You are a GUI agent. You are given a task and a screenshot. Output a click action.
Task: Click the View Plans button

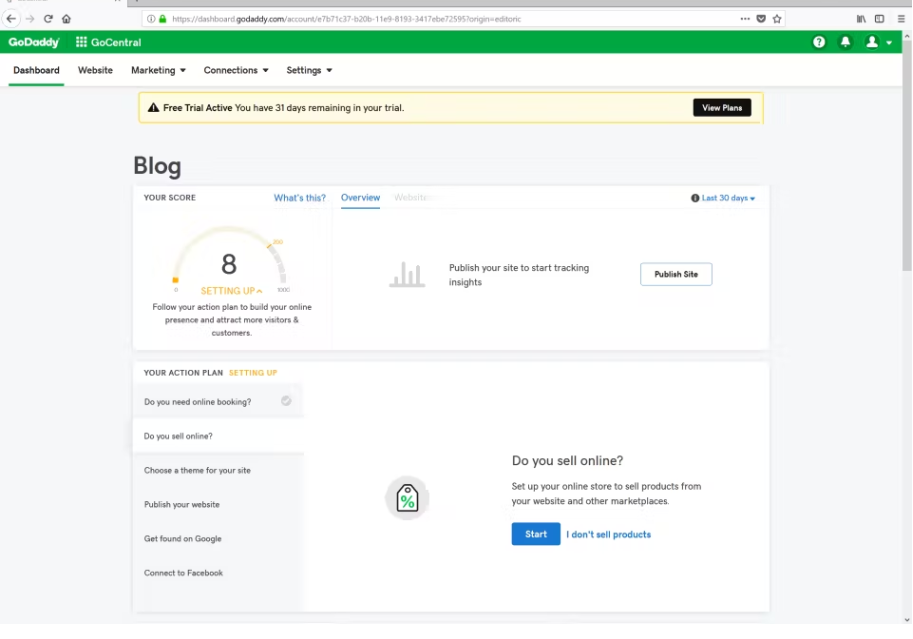(721, 108)
